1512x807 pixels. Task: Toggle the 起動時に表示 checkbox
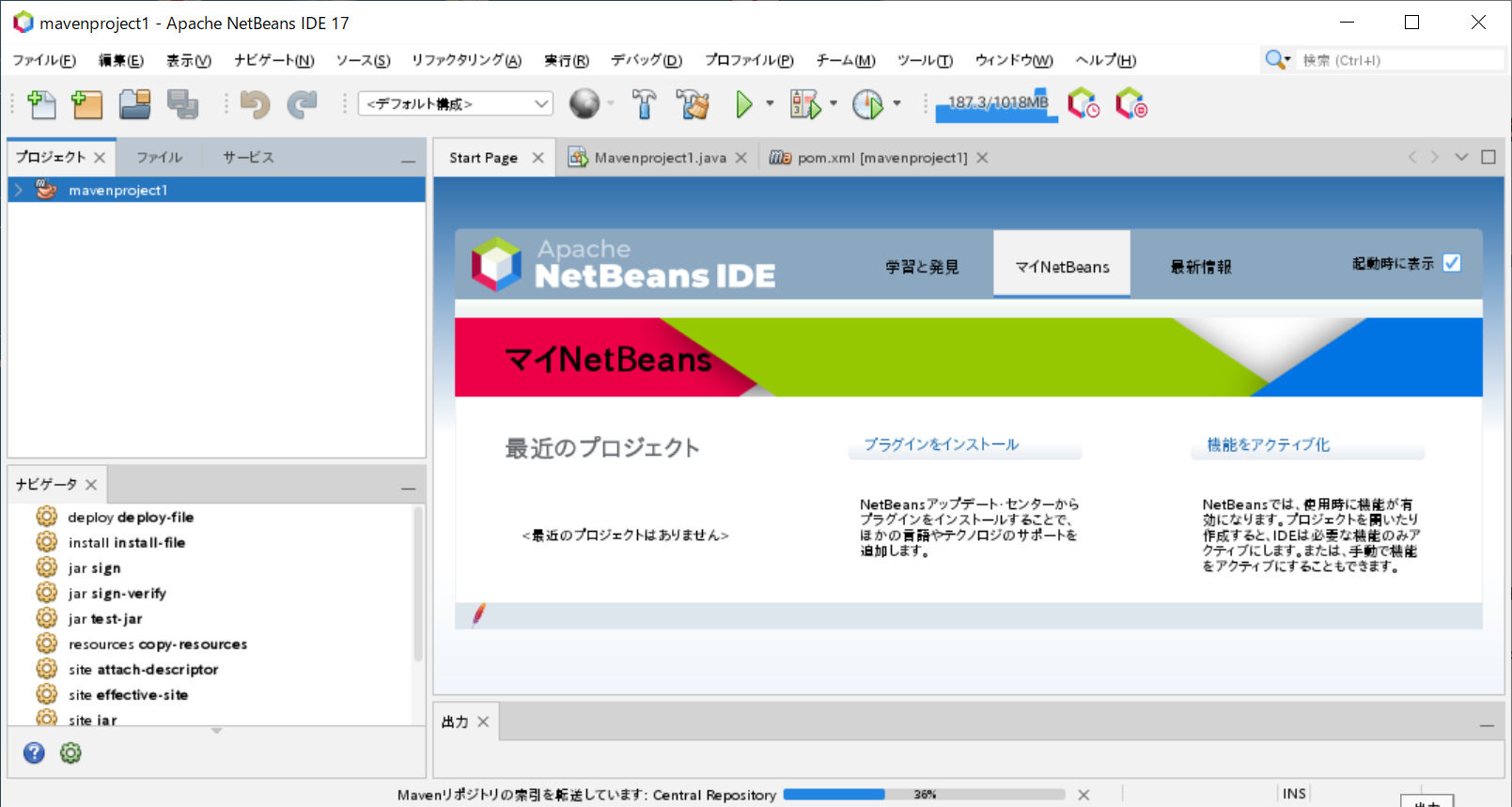1452,263
